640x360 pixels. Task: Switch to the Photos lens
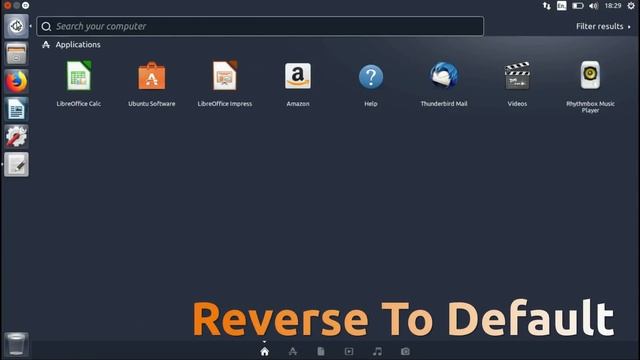click(x=405, y=351)
